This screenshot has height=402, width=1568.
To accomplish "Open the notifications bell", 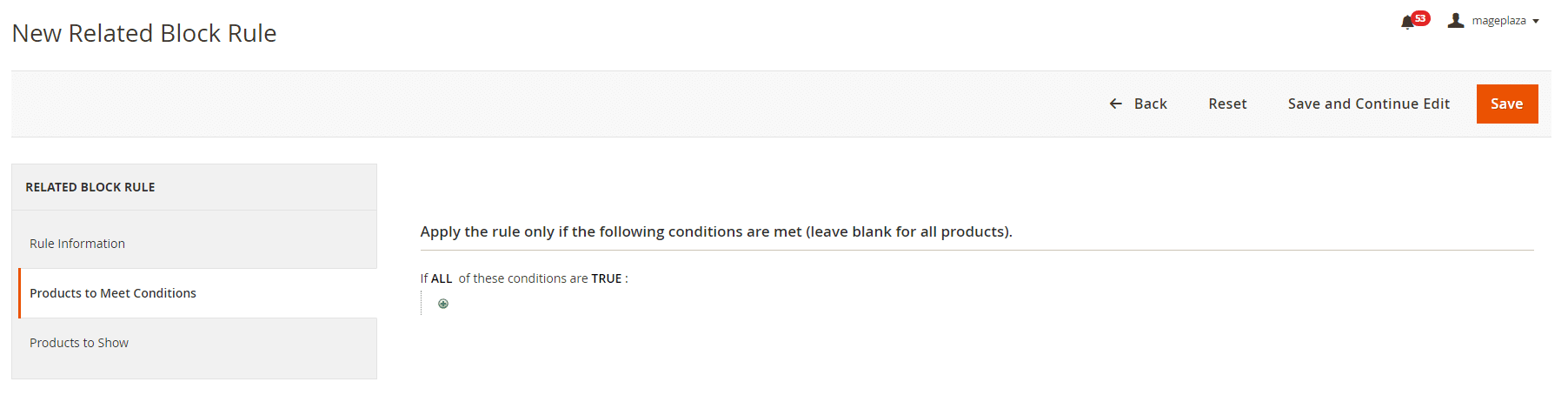I will [1407, 23].
